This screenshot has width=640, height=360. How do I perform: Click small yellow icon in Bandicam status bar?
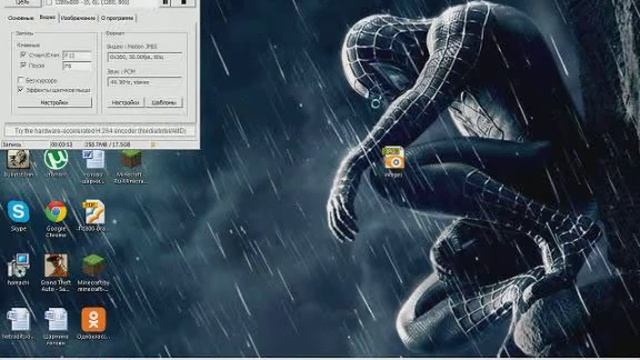tap(153, 144)
